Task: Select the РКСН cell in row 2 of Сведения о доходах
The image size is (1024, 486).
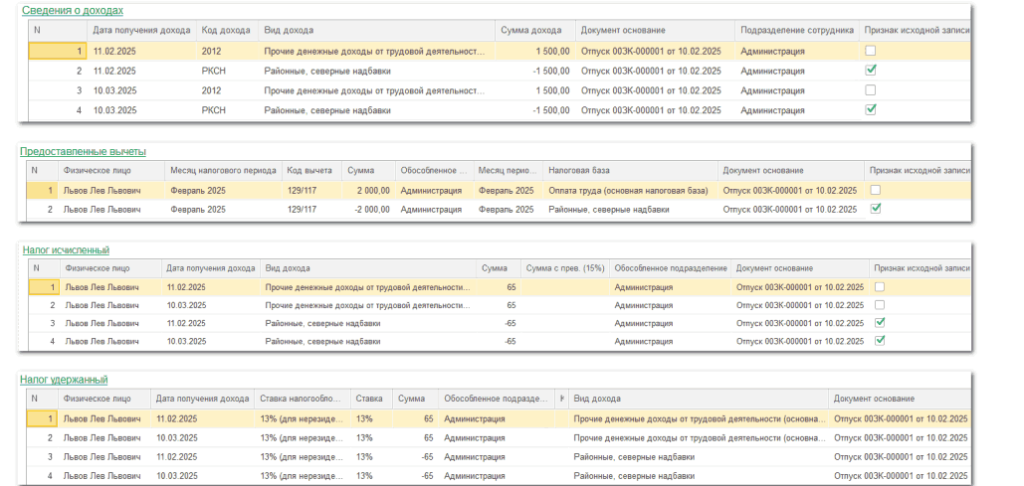Action: click(x=214, y=71)
